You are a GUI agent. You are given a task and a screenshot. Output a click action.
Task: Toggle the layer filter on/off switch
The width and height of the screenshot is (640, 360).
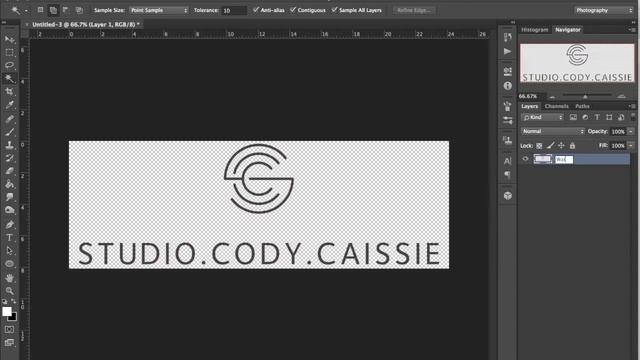633,117
